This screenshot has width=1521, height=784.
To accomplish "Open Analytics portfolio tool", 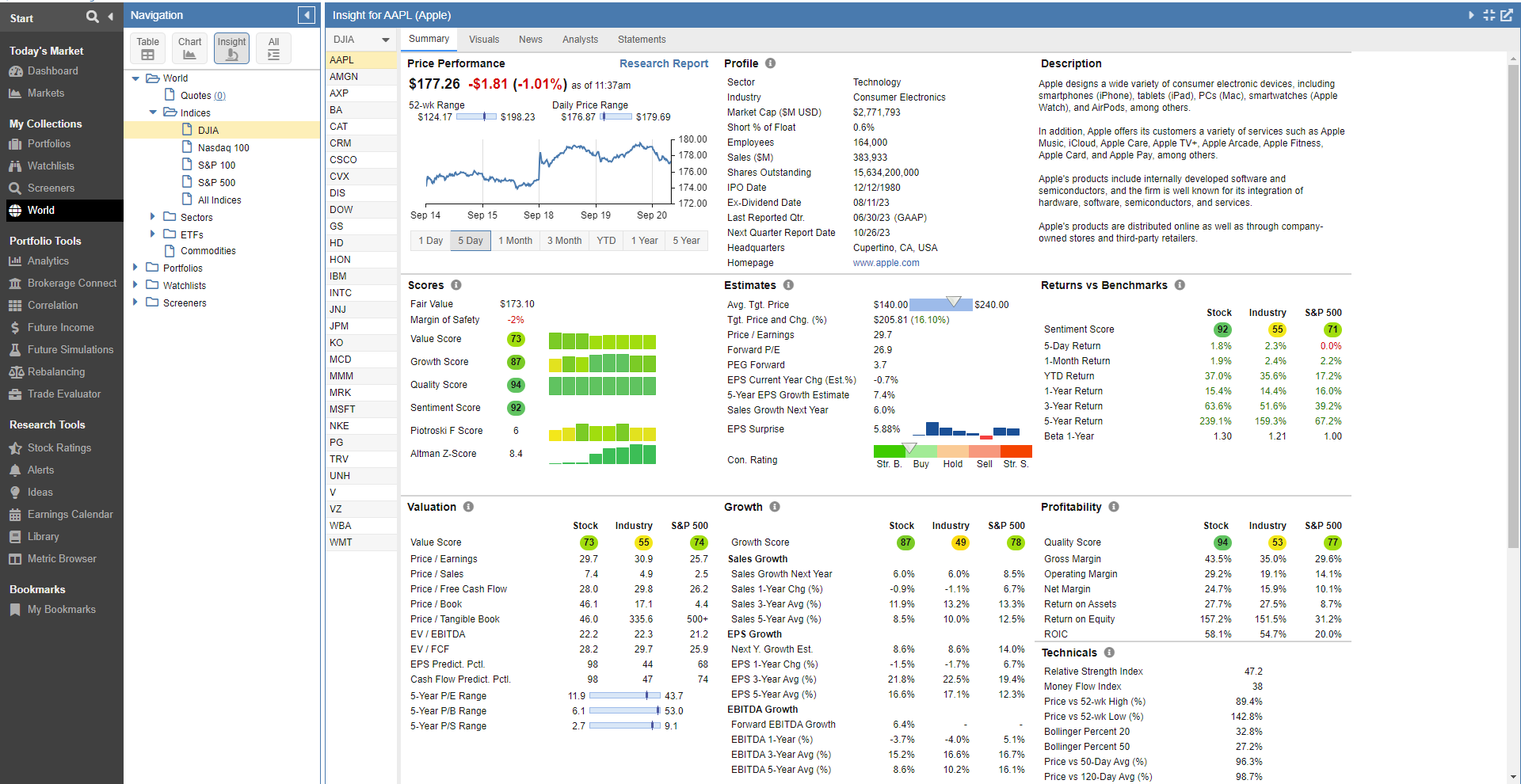I will coord(48,261).
